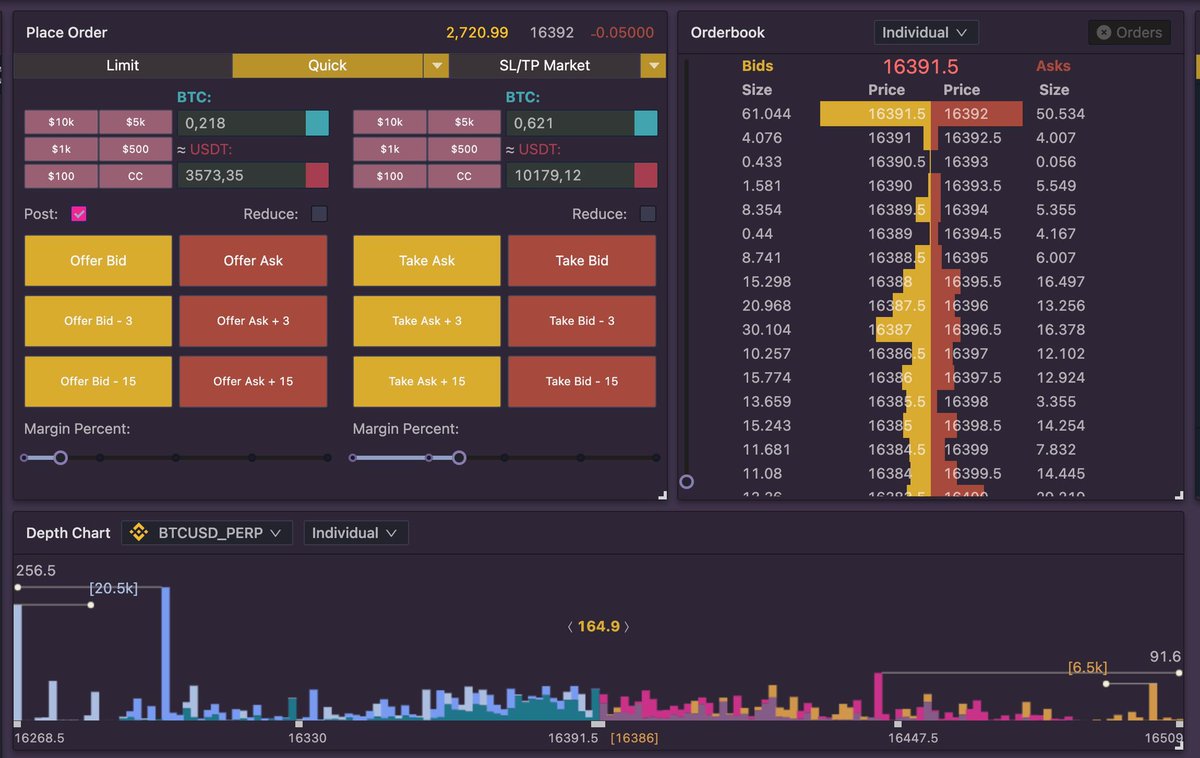Choose the $10k preset beside the 0,218 field
Screen dimensions: 1200x758
coord(61,122)
